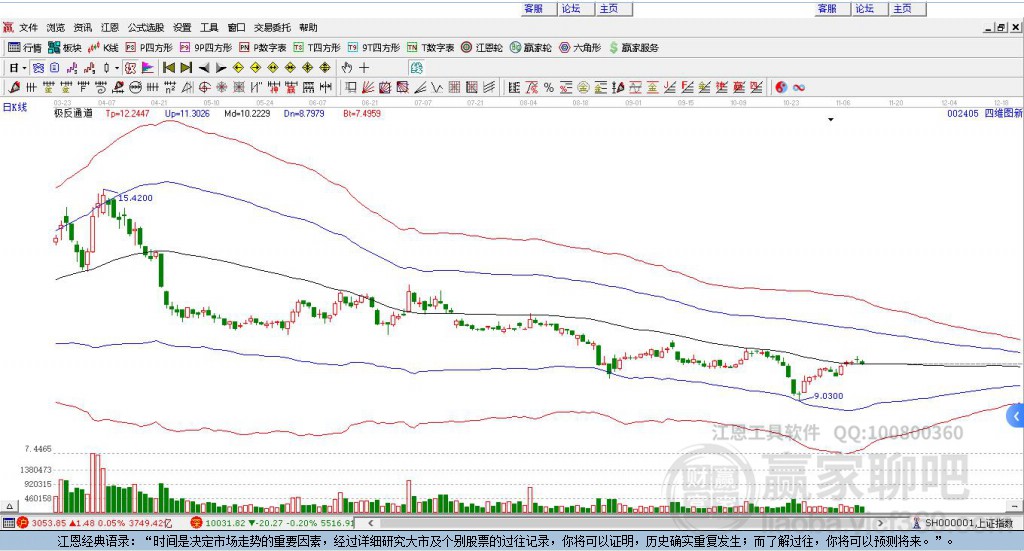Expand the candlestick chart type dropdown arrow

pos(117,68)
